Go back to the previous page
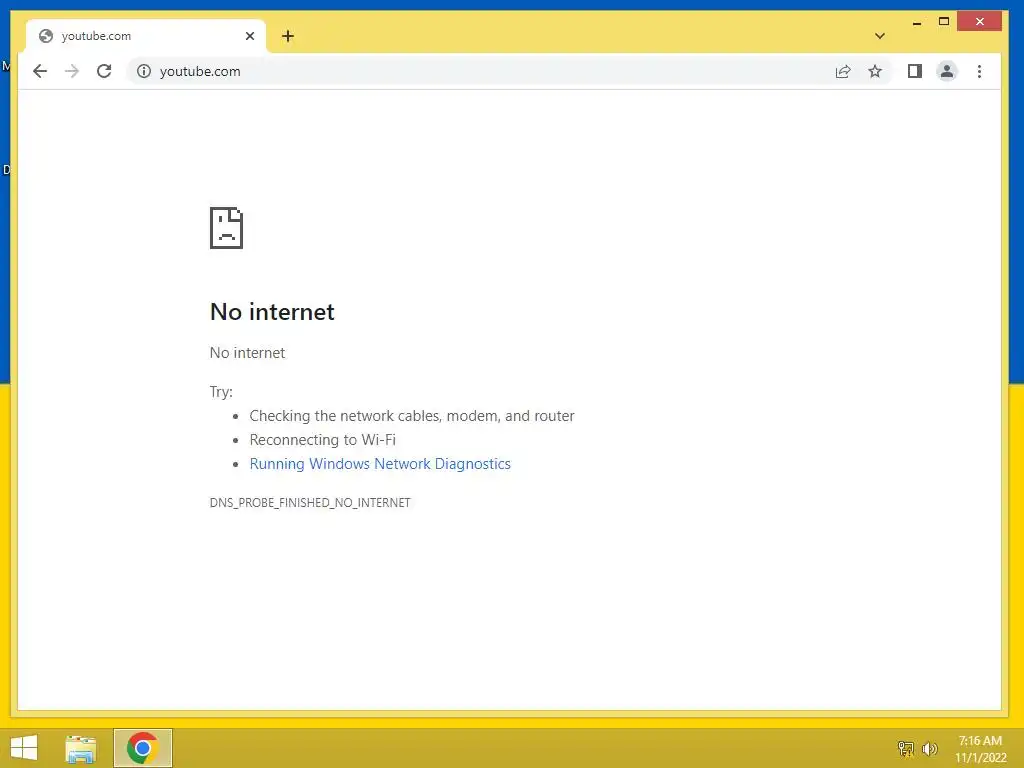 pyautogui.click(x=40, y=71)
